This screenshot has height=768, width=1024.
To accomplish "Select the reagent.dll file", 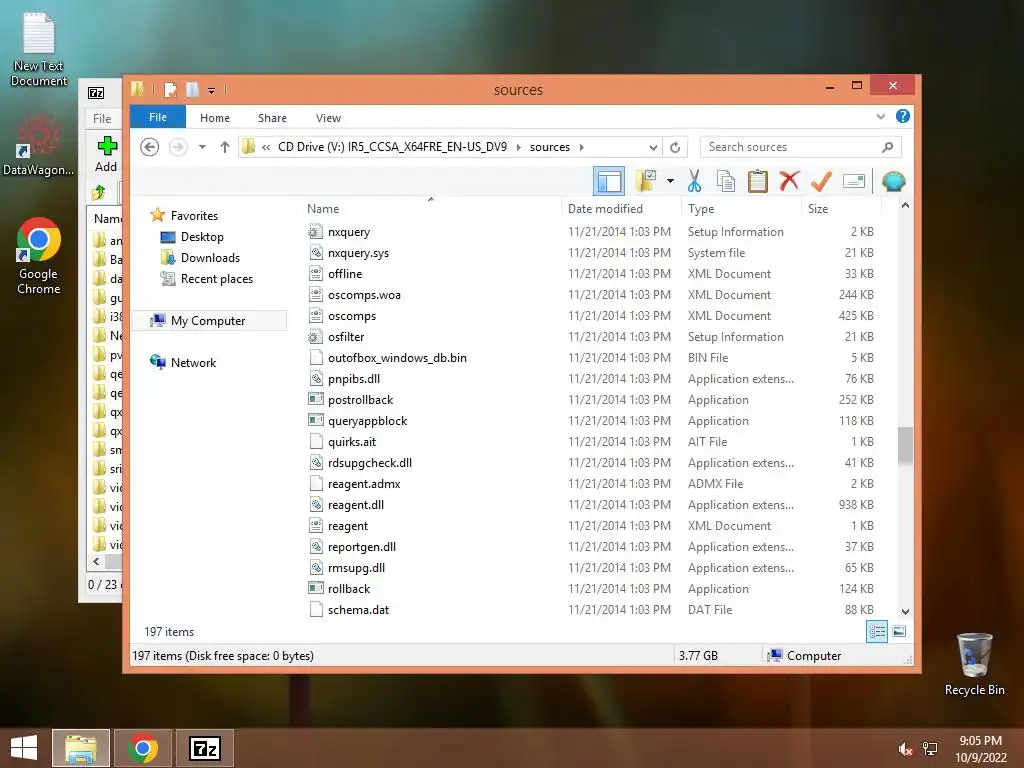I will click(x=356, y=505).
